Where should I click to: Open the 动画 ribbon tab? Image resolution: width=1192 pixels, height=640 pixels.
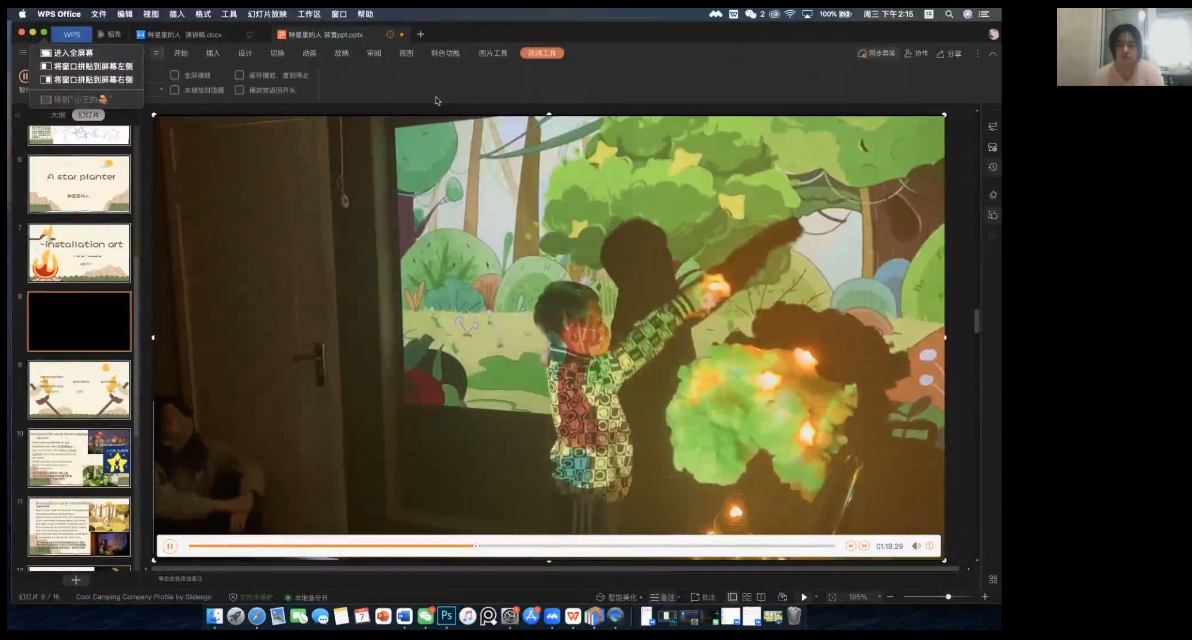(309, 53)
